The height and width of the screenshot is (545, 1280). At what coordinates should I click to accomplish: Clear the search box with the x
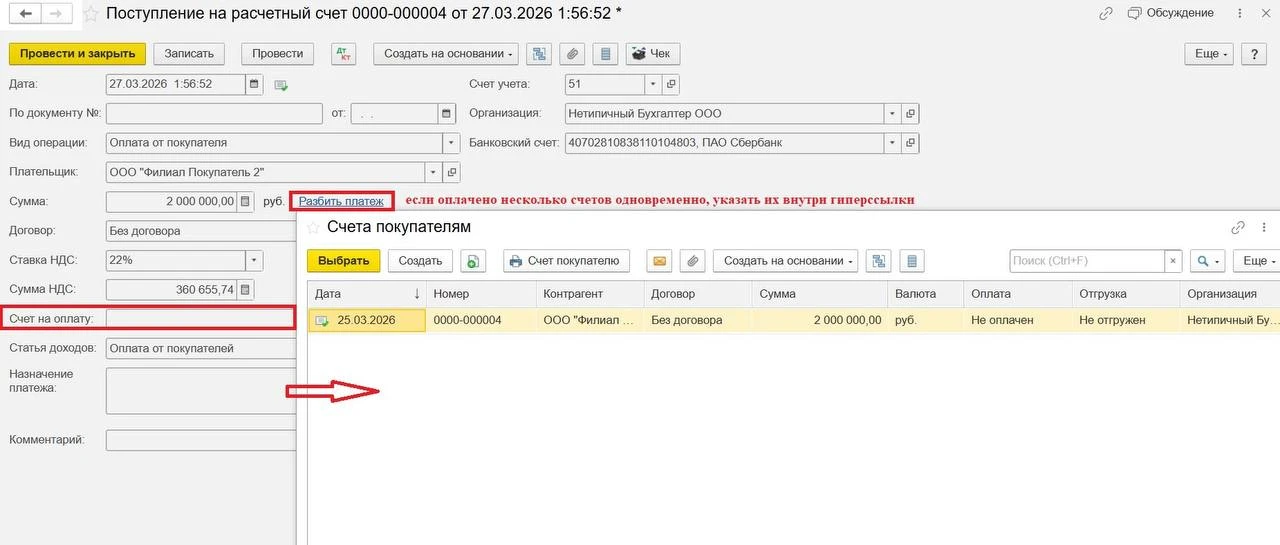pos(1172,261)
